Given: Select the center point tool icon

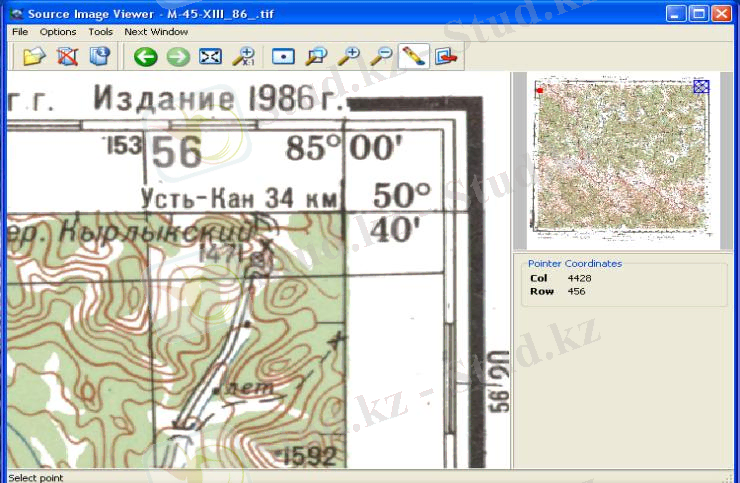Looking at the screenshot, I should tap(284, 56).
